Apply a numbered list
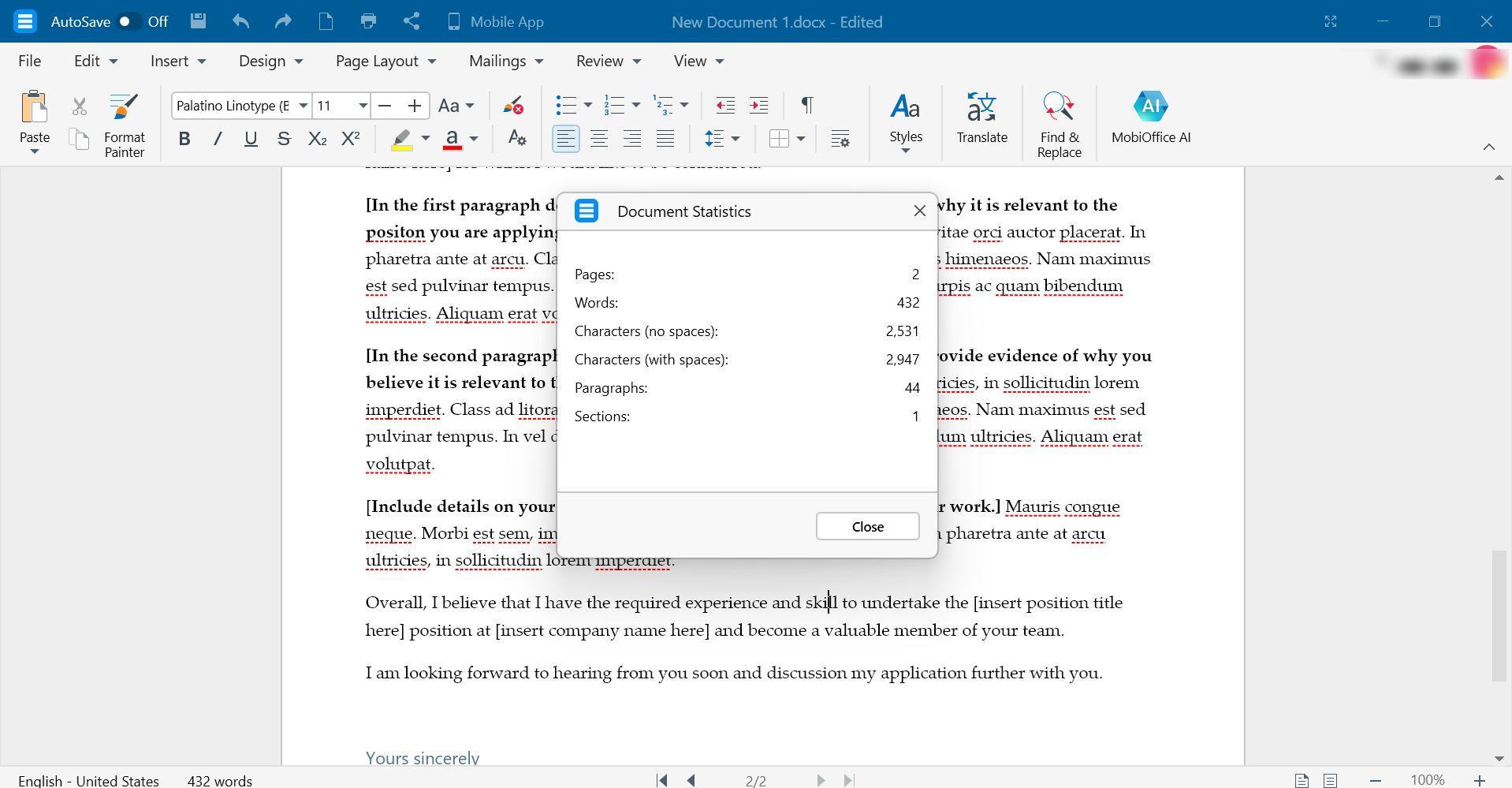Image resolution: width=1512 pixels, height=788 pixels. (614, 105)
